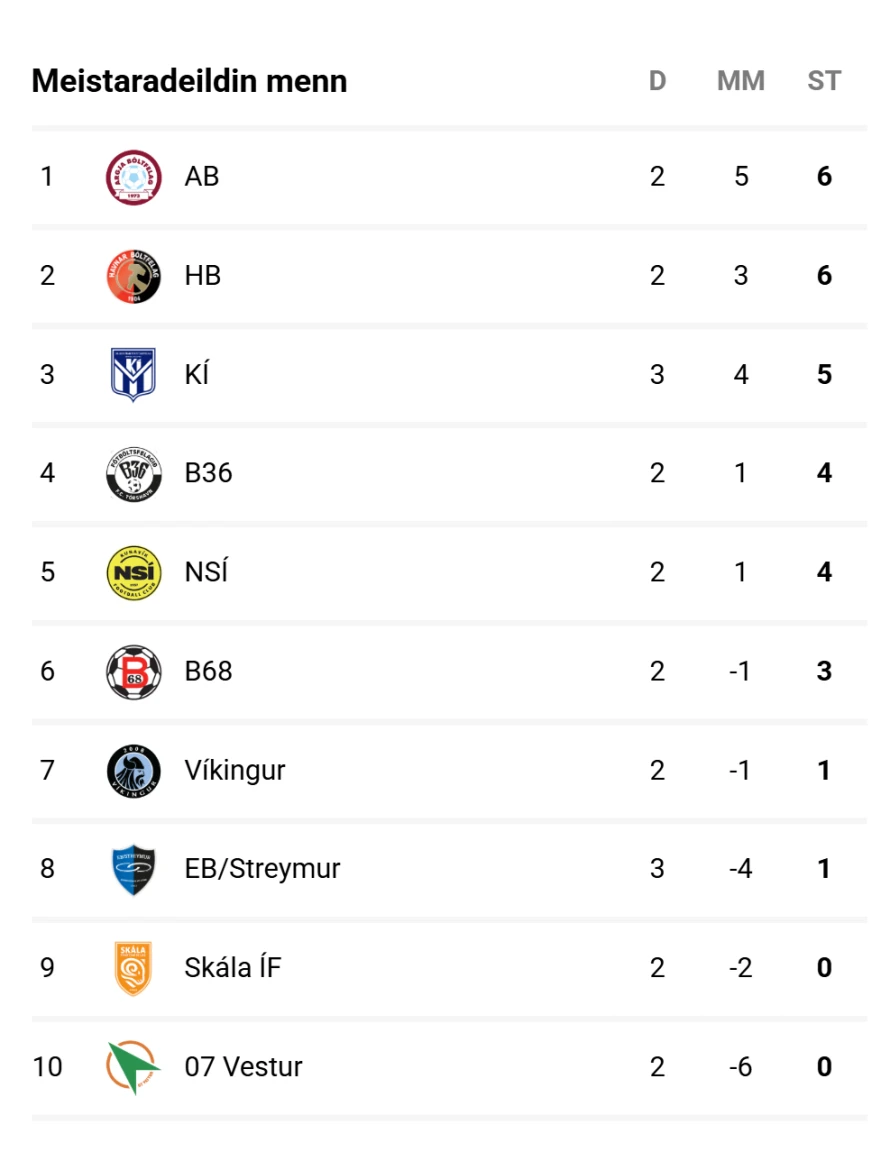Click the 07 Vestur arrow logo

coord(133,1067)
